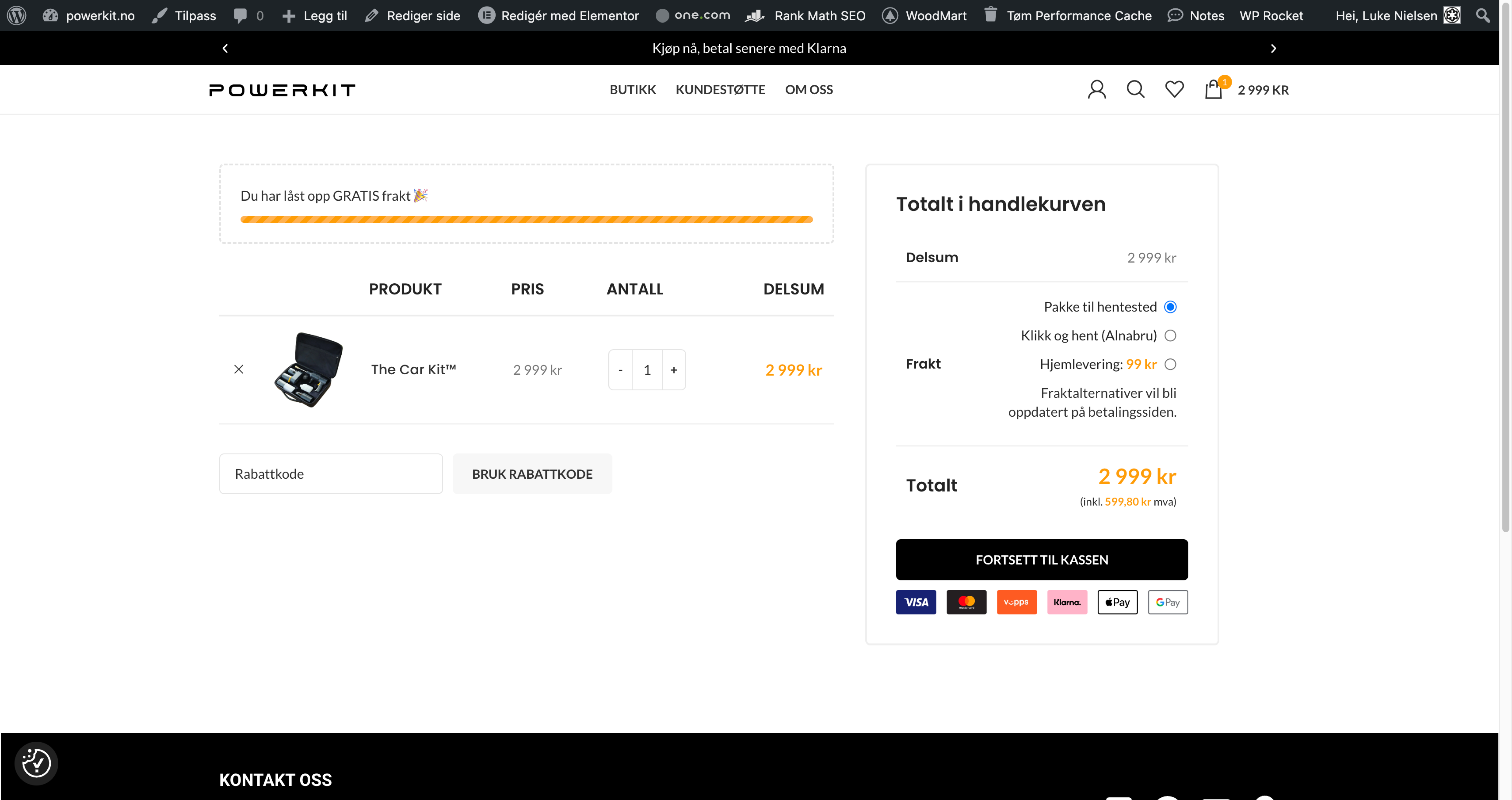Open the Legg til menu
The width and height of the screenshot is (1512, 800).
pos(315,16)
